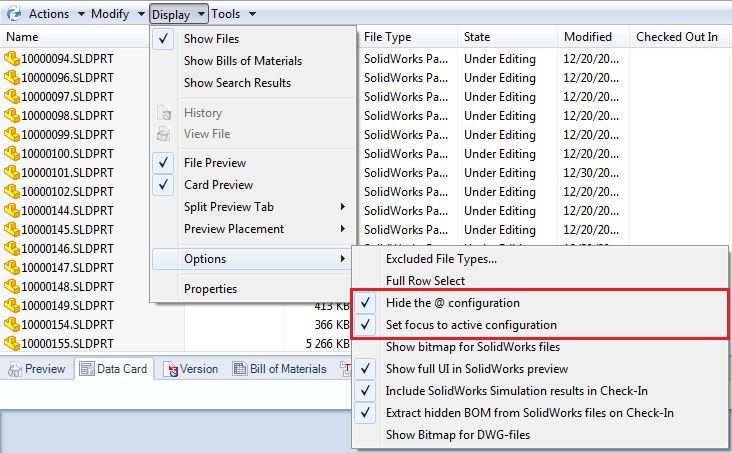Screen dimensions: 732x453
Task: Click the Bill of Materials tab icon
Action: pos(240,369)
